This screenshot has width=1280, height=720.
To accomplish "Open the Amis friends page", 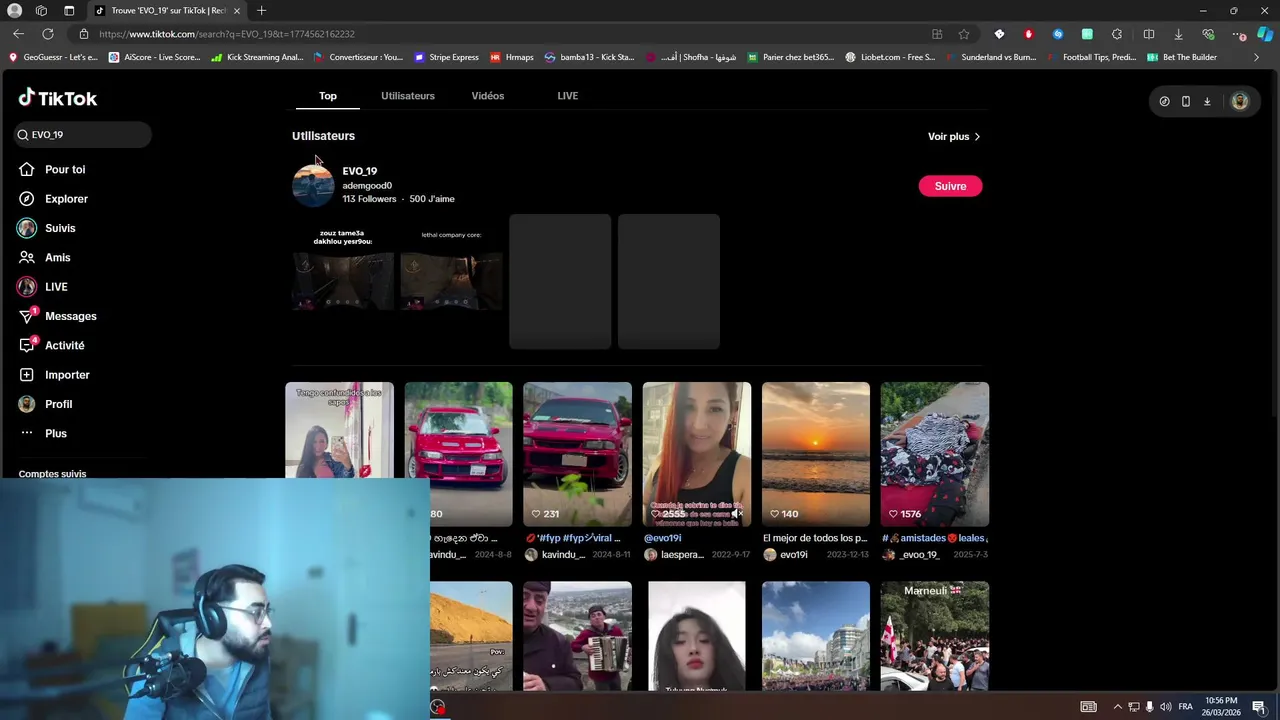I will [45, 257].
